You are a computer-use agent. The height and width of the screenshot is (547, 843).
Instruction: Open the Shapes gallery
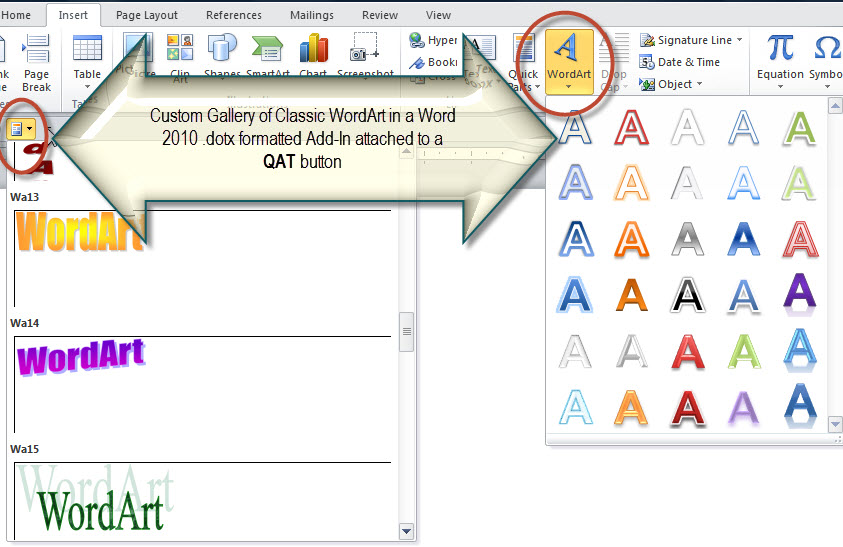point(222,54)
